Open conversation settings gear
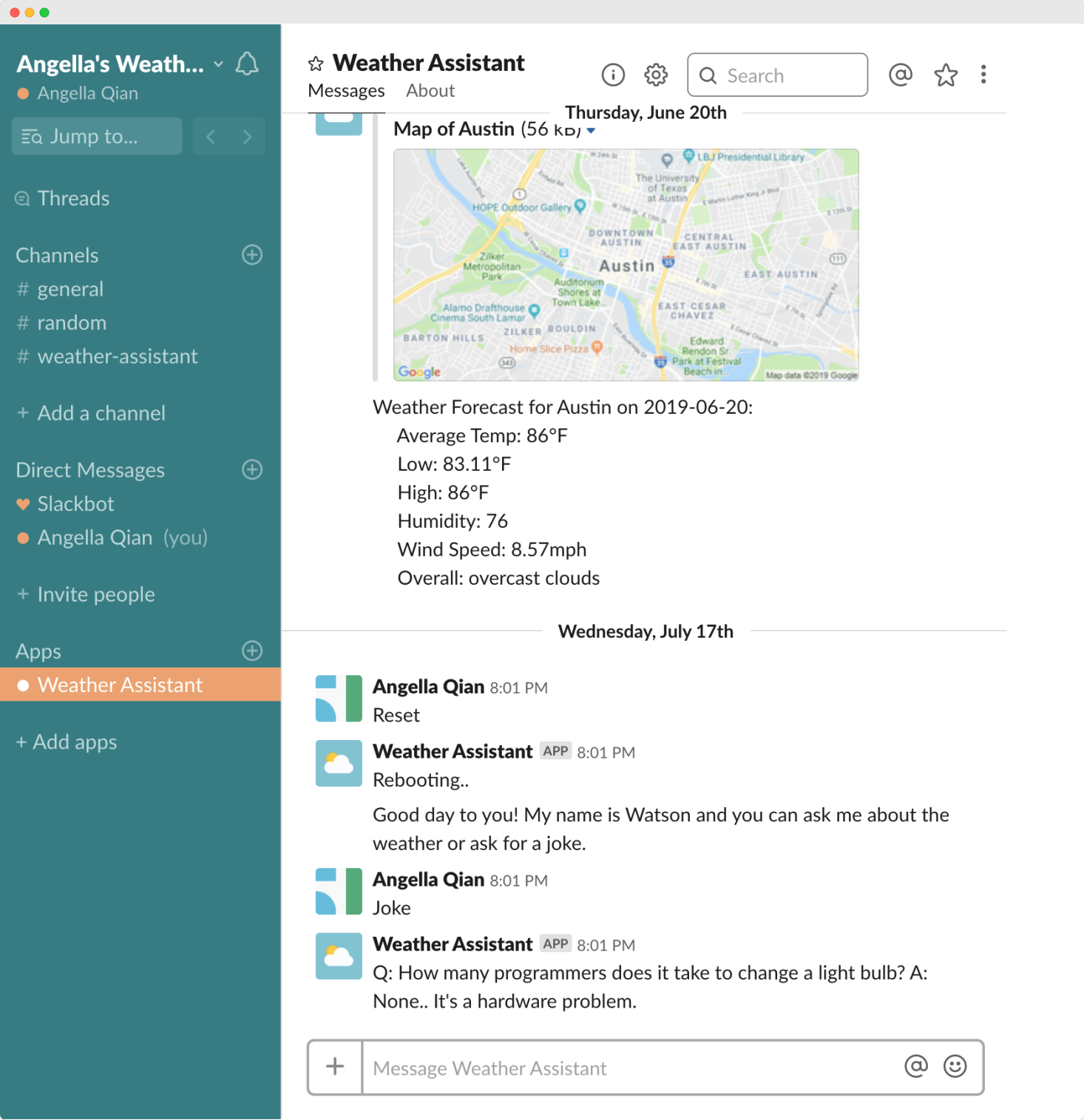 click(656, 75)
